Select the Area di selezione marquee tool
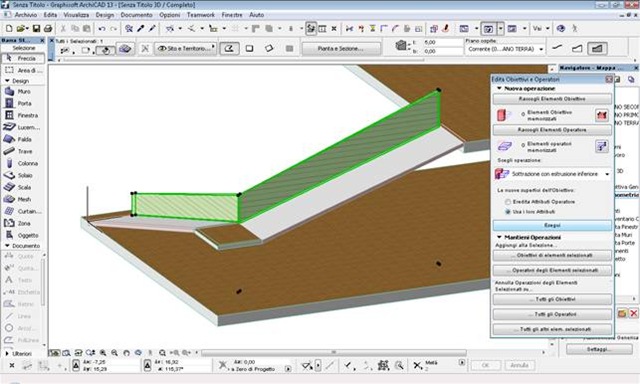 23,71
